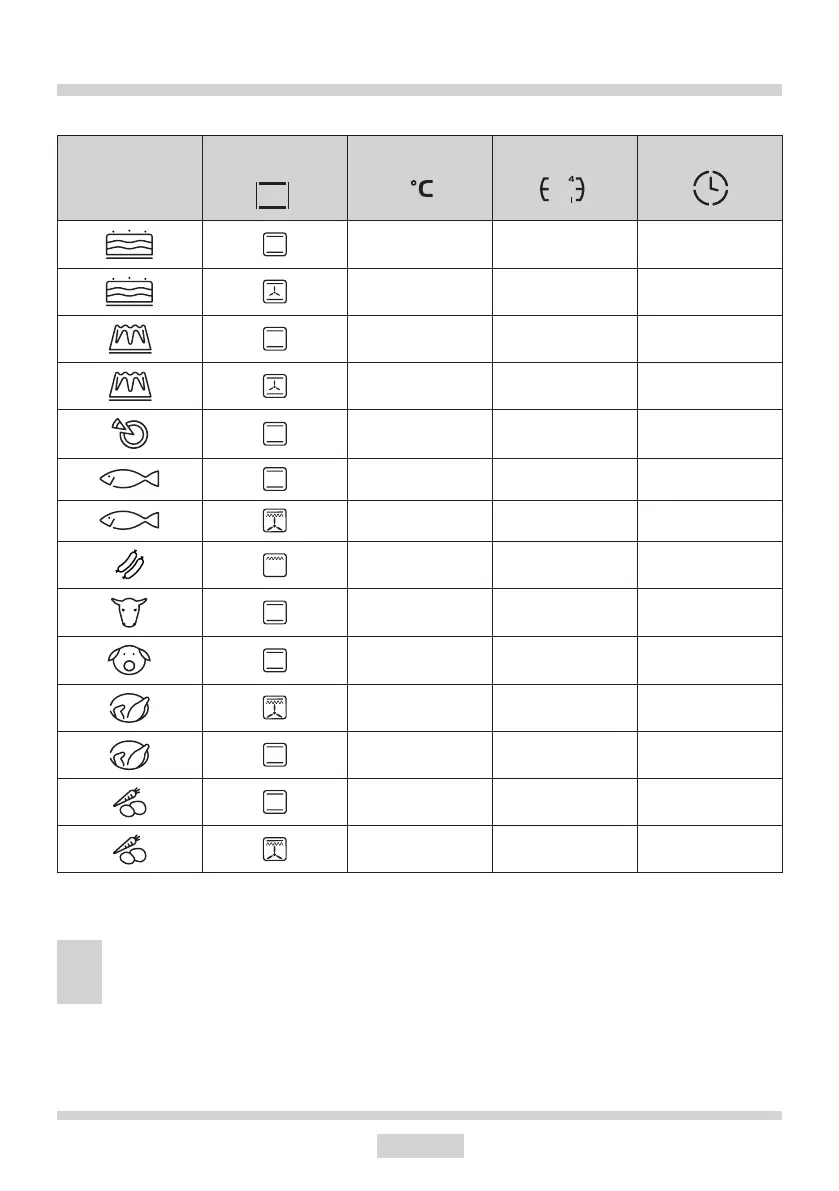
Task: Click the fan grill icon in fish row
Action: 274,520
